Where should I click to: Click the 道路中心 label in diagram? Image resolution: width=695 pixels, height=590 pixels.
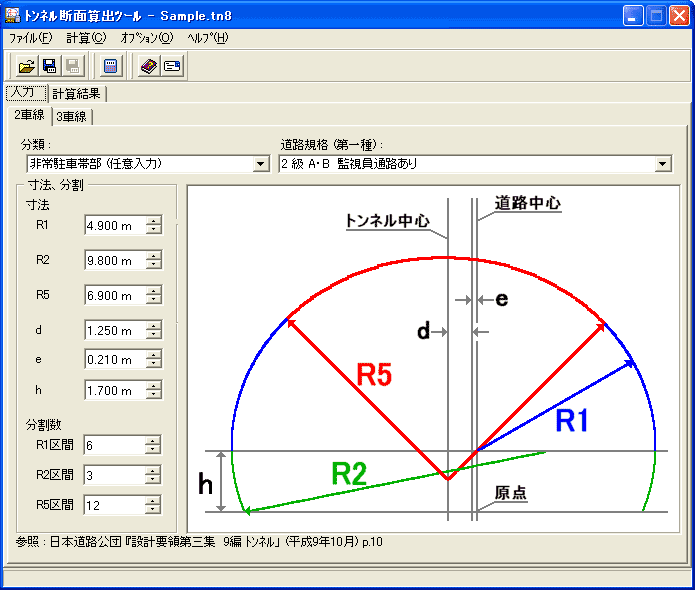coord(527,203)
